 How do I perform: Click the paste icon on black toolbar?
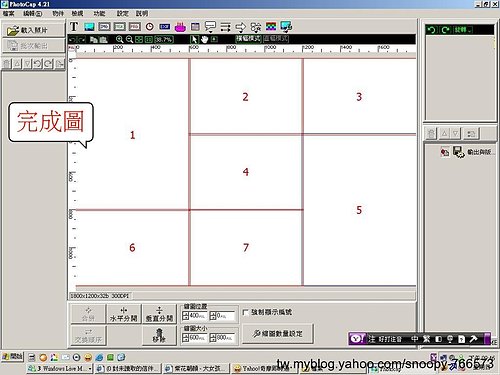[x=103, y=39]
